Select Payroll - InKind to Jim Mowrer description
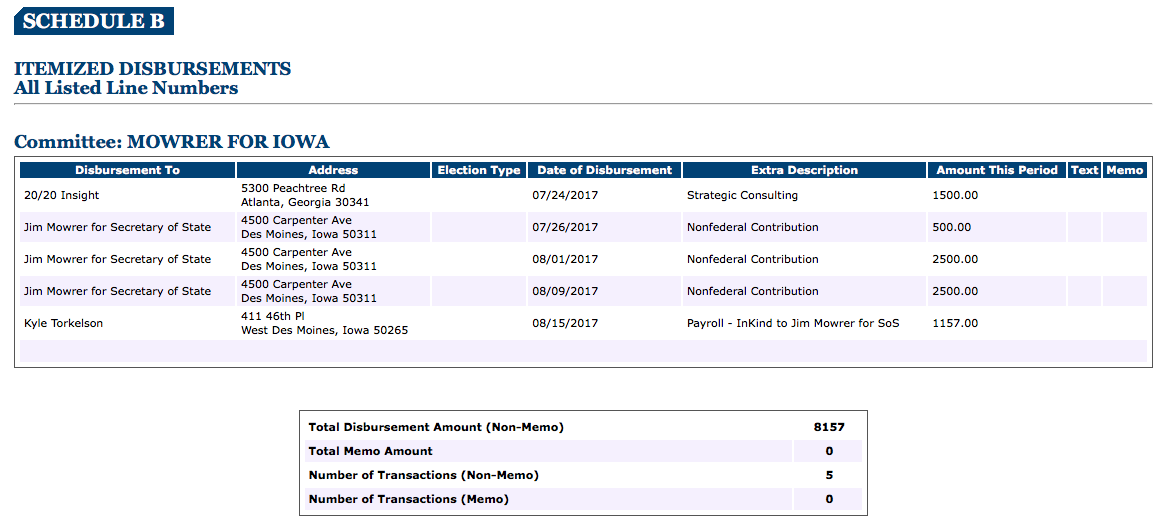 (794, 323)
